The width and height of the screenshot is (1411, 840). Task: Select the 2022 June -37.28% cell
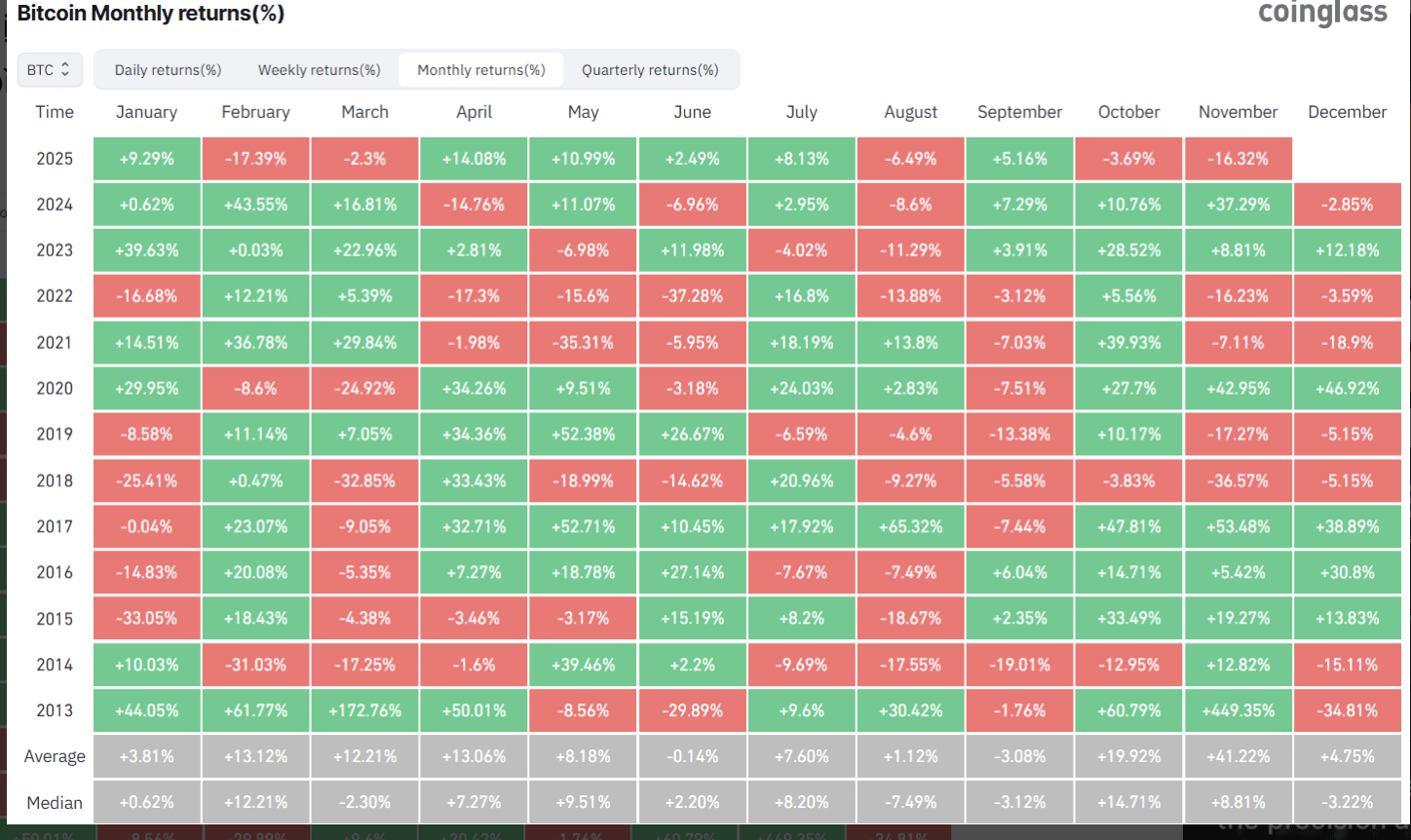pyautogui.click(x=692, y=296)
